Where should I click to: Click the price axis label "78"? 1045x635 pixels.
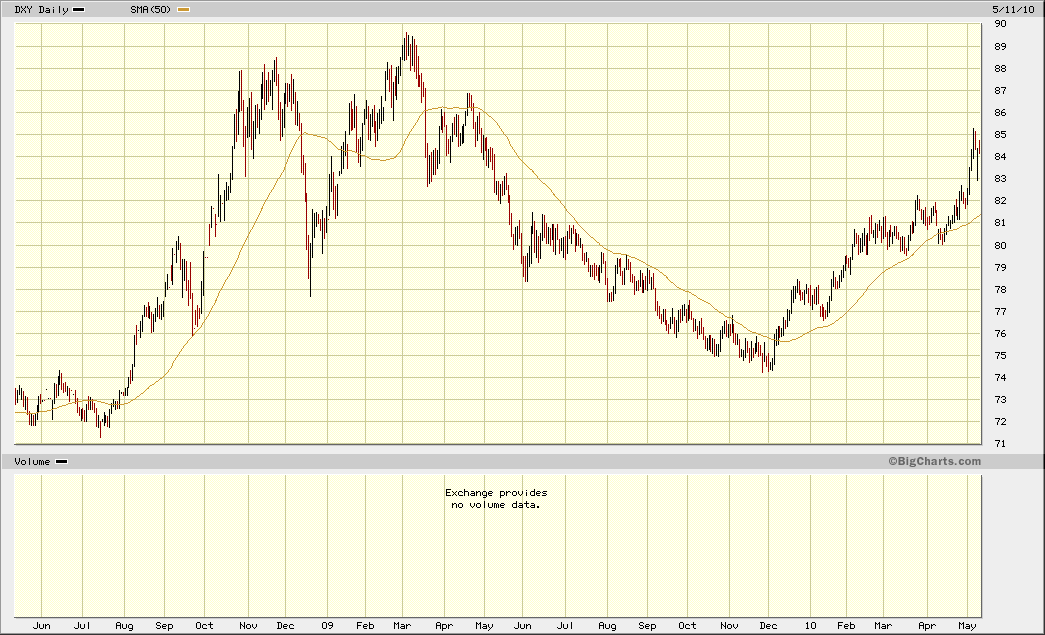1000,289
